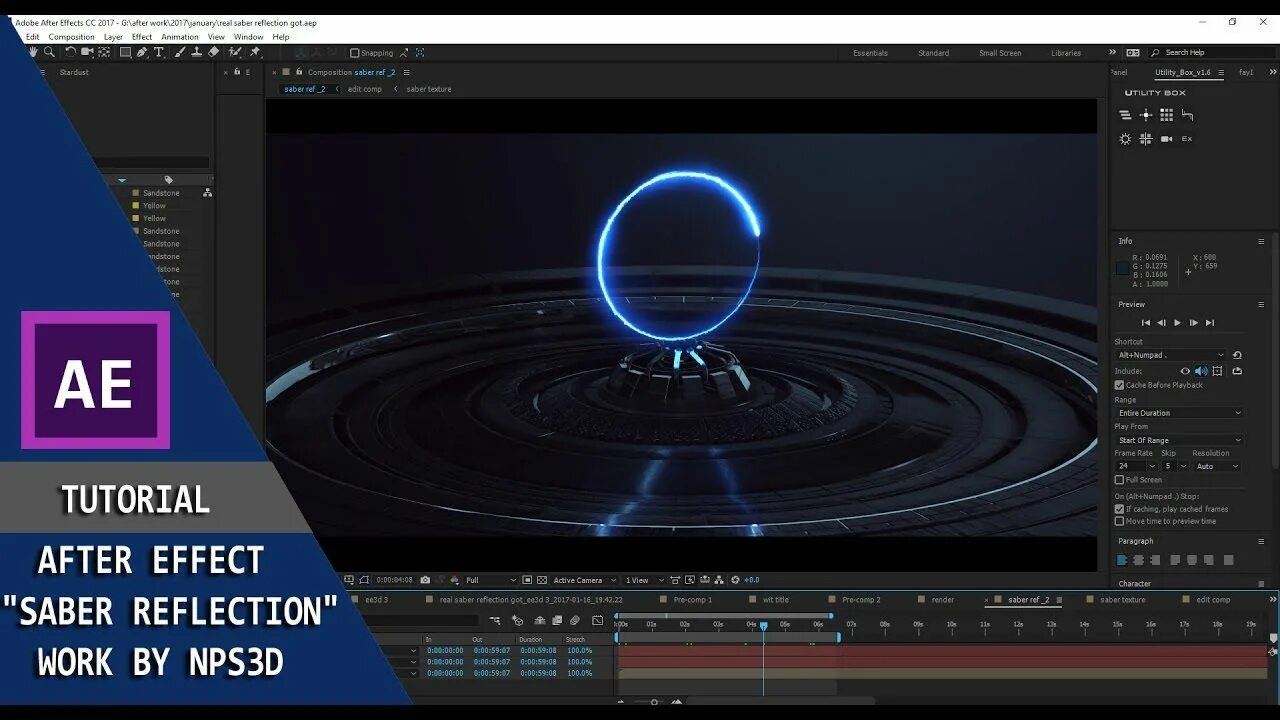This screenshot has width=1280, height=720.
Task: Open the Effect menu
Action: [142, 37]
